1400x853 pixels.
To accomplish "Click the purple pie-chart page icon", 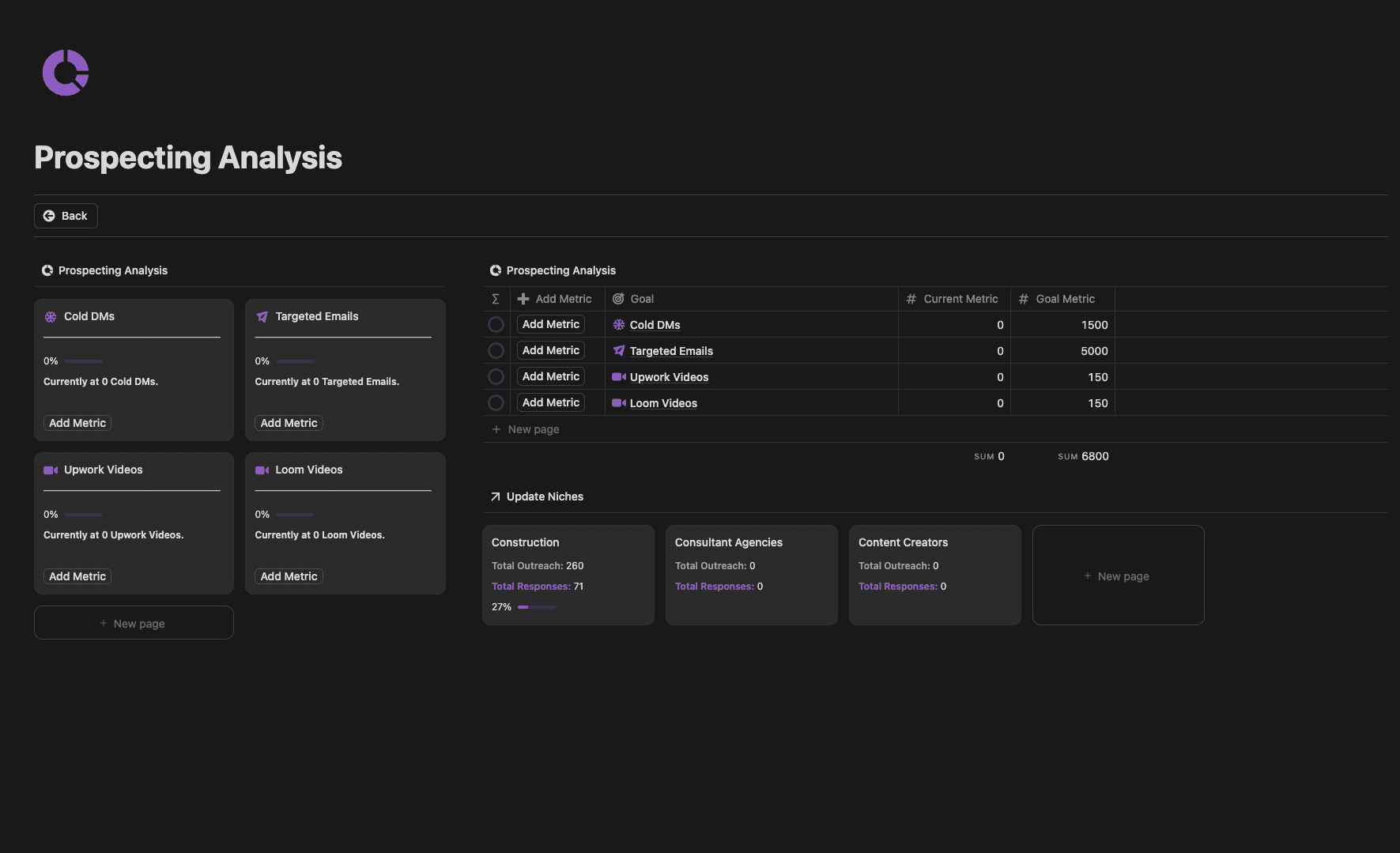I will tap(66, 73).
